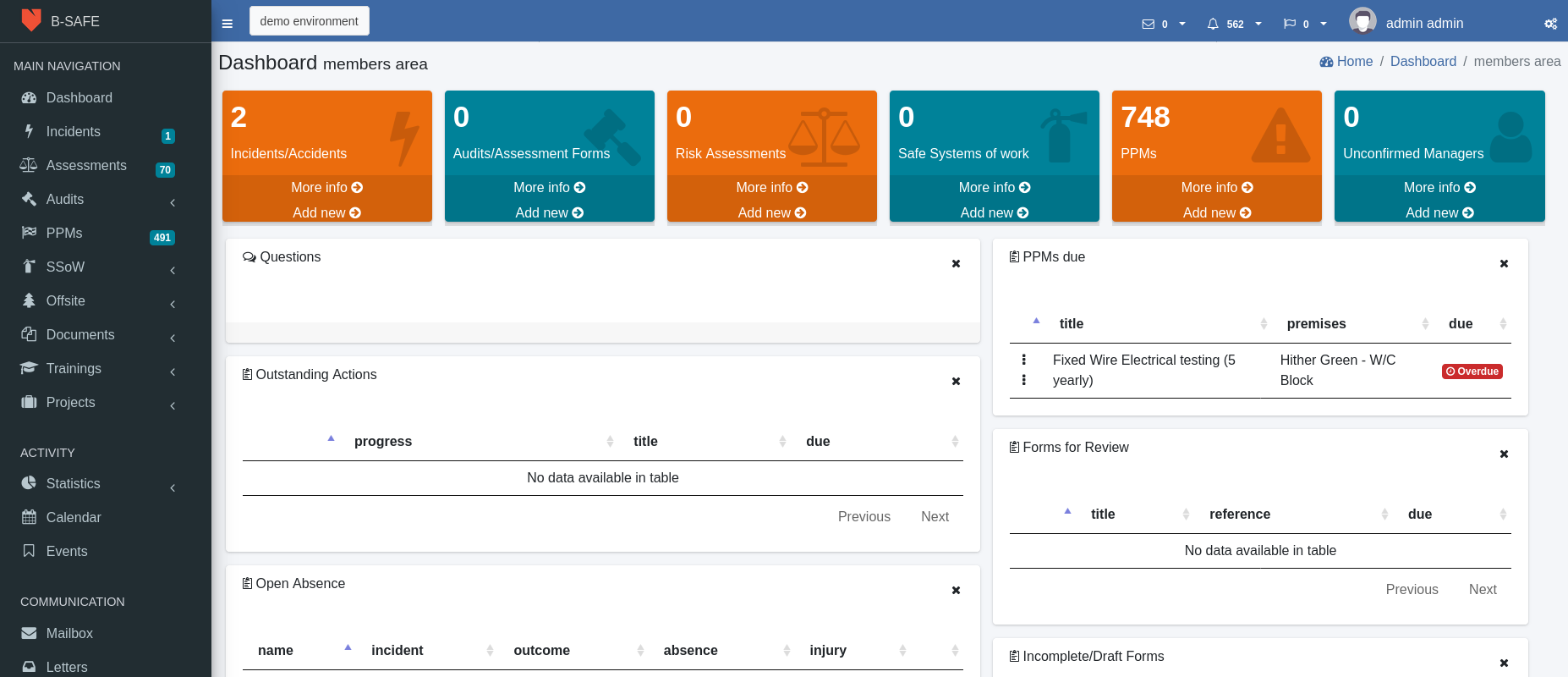Click the user silhouette Unconfirmed Managers icon

point(1510,137)
